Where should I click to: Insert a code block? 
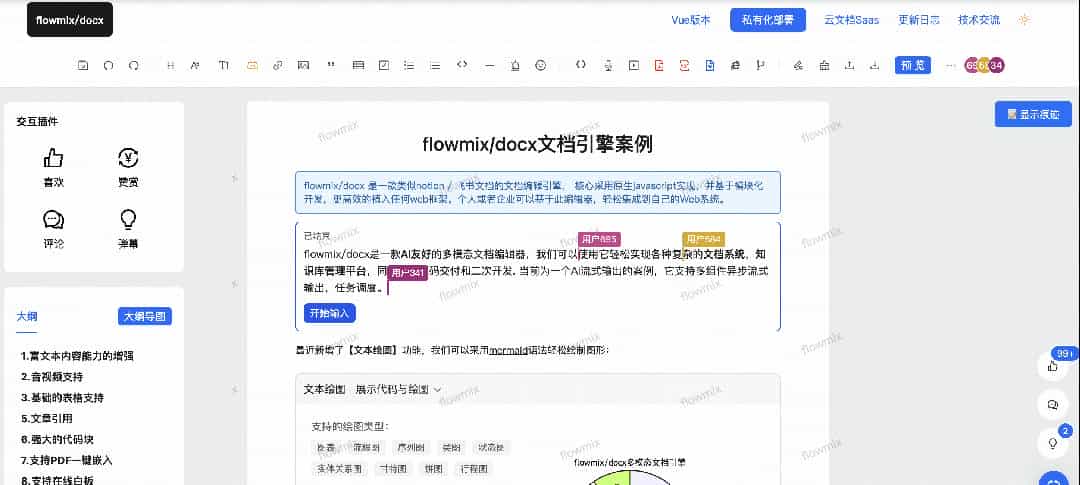pos(462,65)
